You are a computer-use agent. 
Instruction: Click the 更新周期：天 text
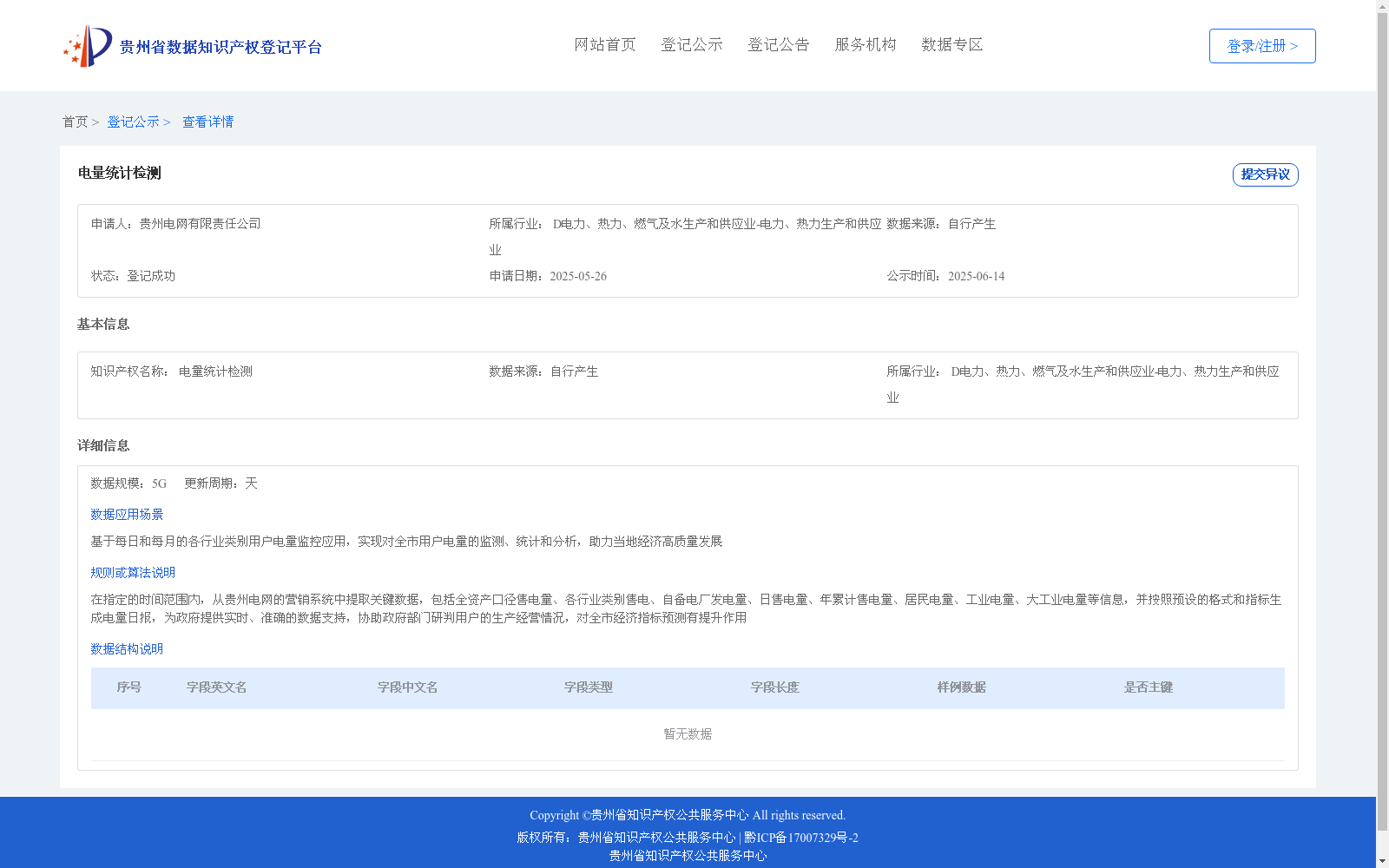click(221, 483)
